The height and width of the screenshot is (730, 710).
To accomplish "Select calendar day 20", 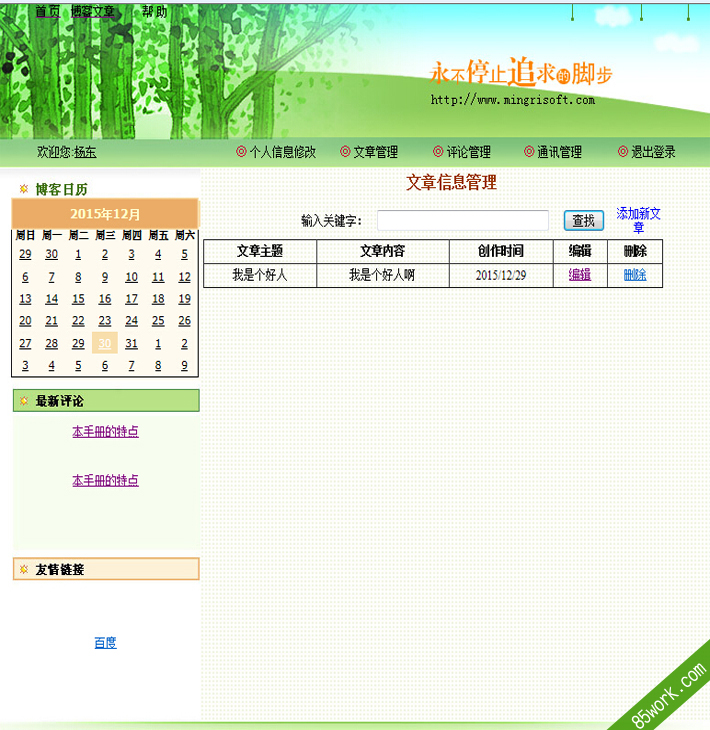I will click(x=25, y=320).
